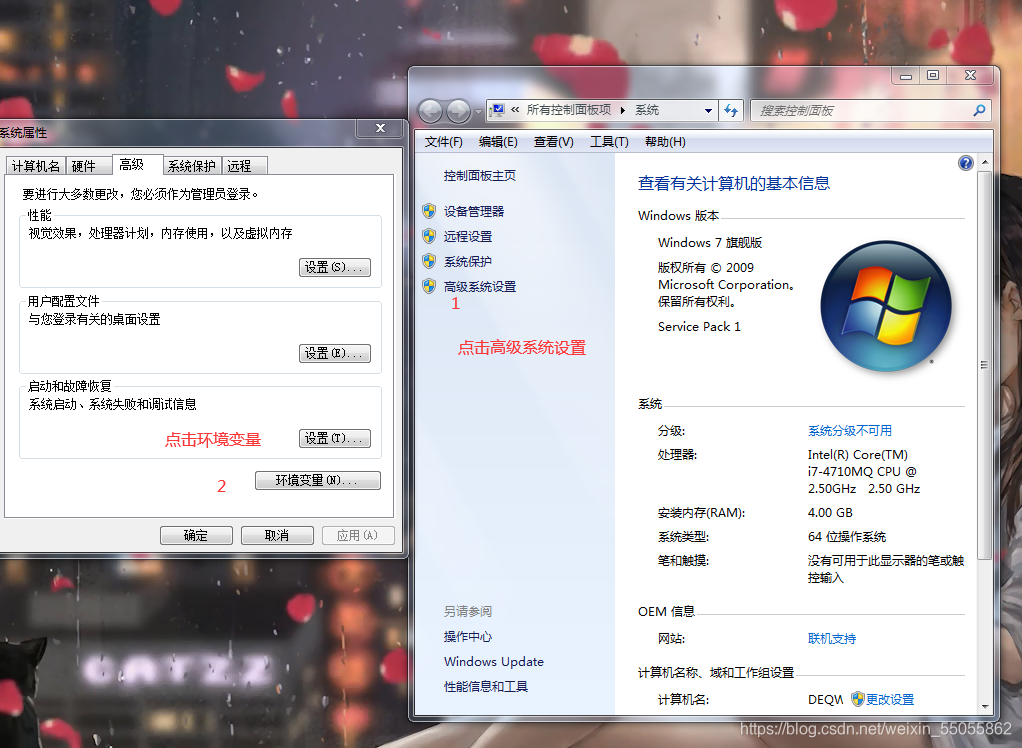Select the 高级 tab in 系统属性
The height and width of the screenshot is (748, 1022).
click(x=138, y=165)
